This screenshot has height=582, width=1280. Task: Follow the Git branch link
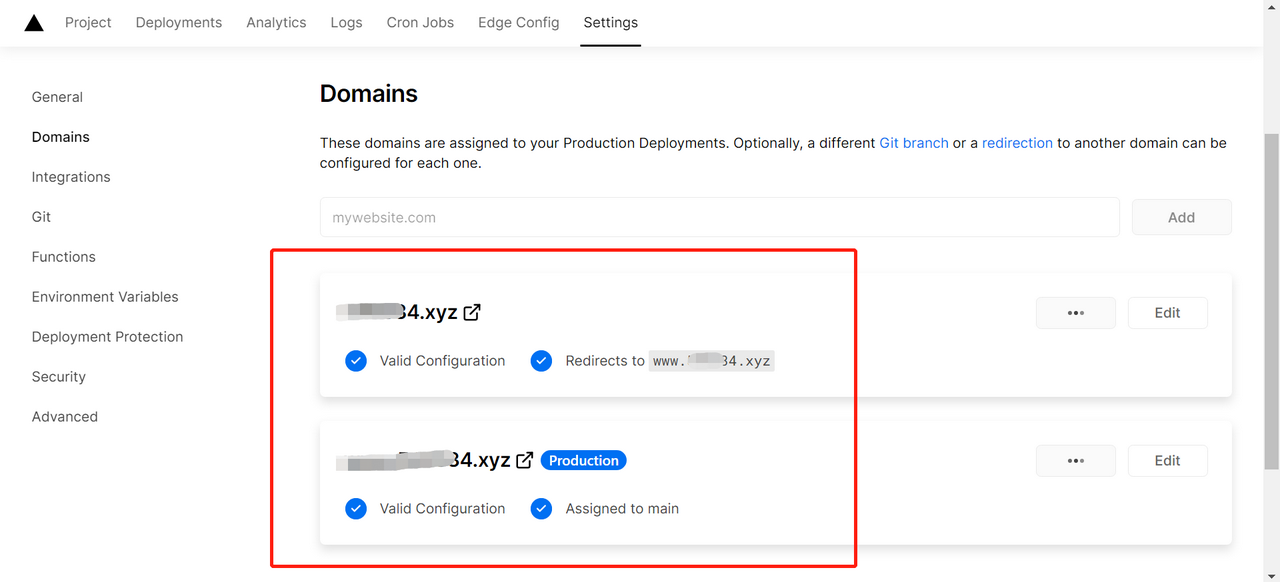(x=913, y=143)
